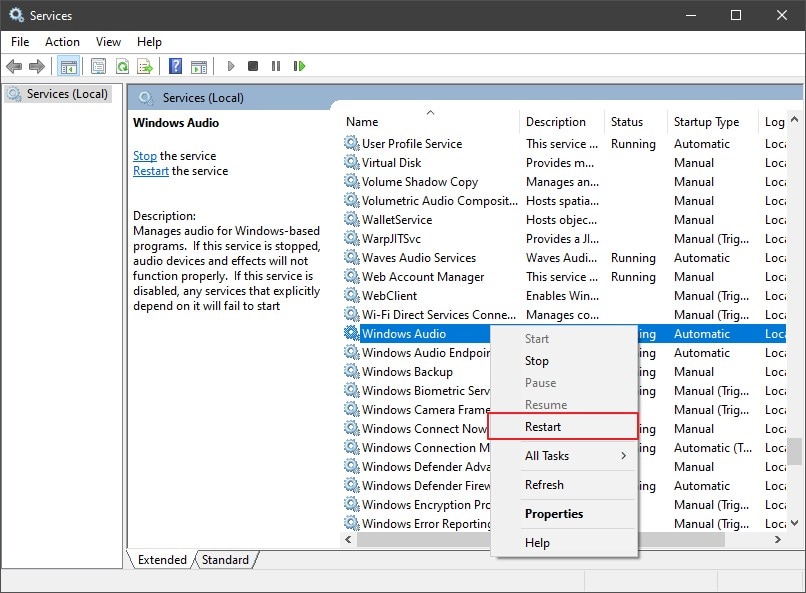Sort by the Description column header
Screen dimensions: 806x593
(562, 122)
